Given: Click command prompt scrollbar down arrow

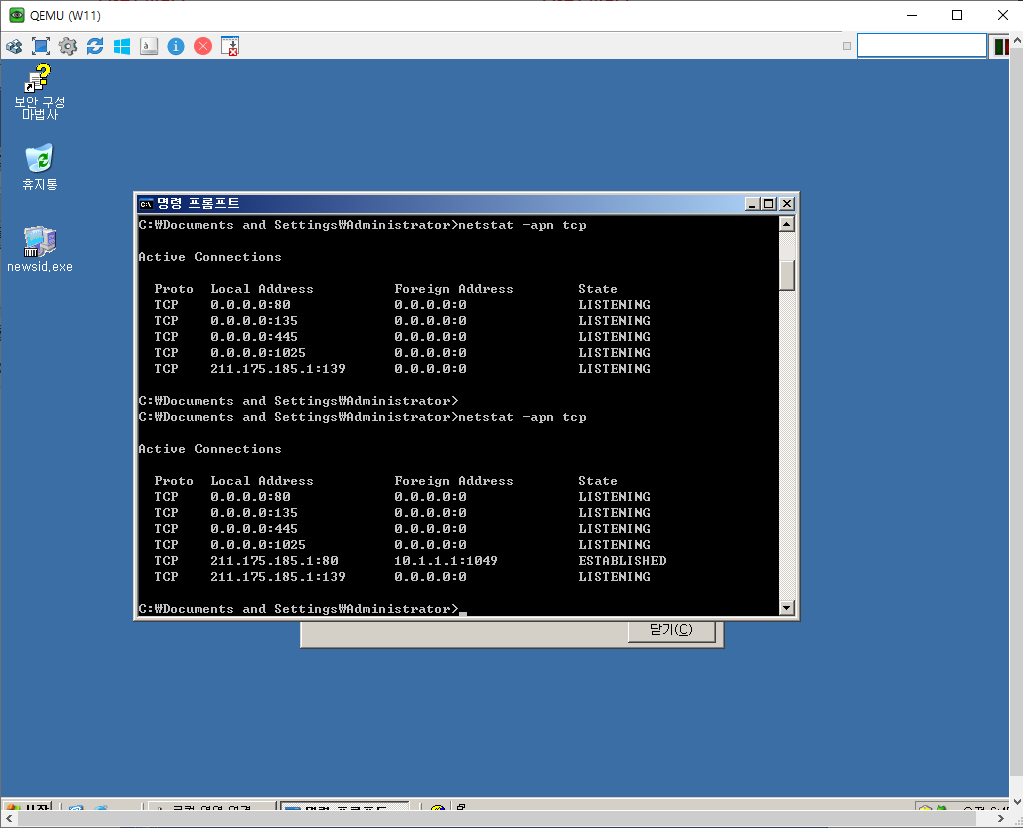Looking at the screenshot, I should click(787, 607).
